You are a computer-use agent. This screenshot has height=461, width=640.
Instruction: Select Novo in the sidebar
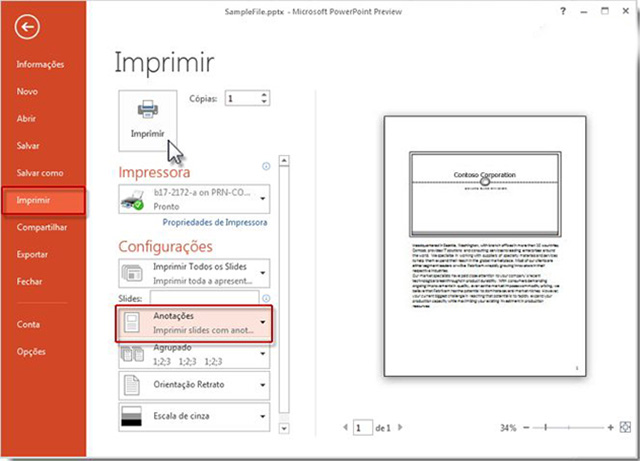pos(27,91)
